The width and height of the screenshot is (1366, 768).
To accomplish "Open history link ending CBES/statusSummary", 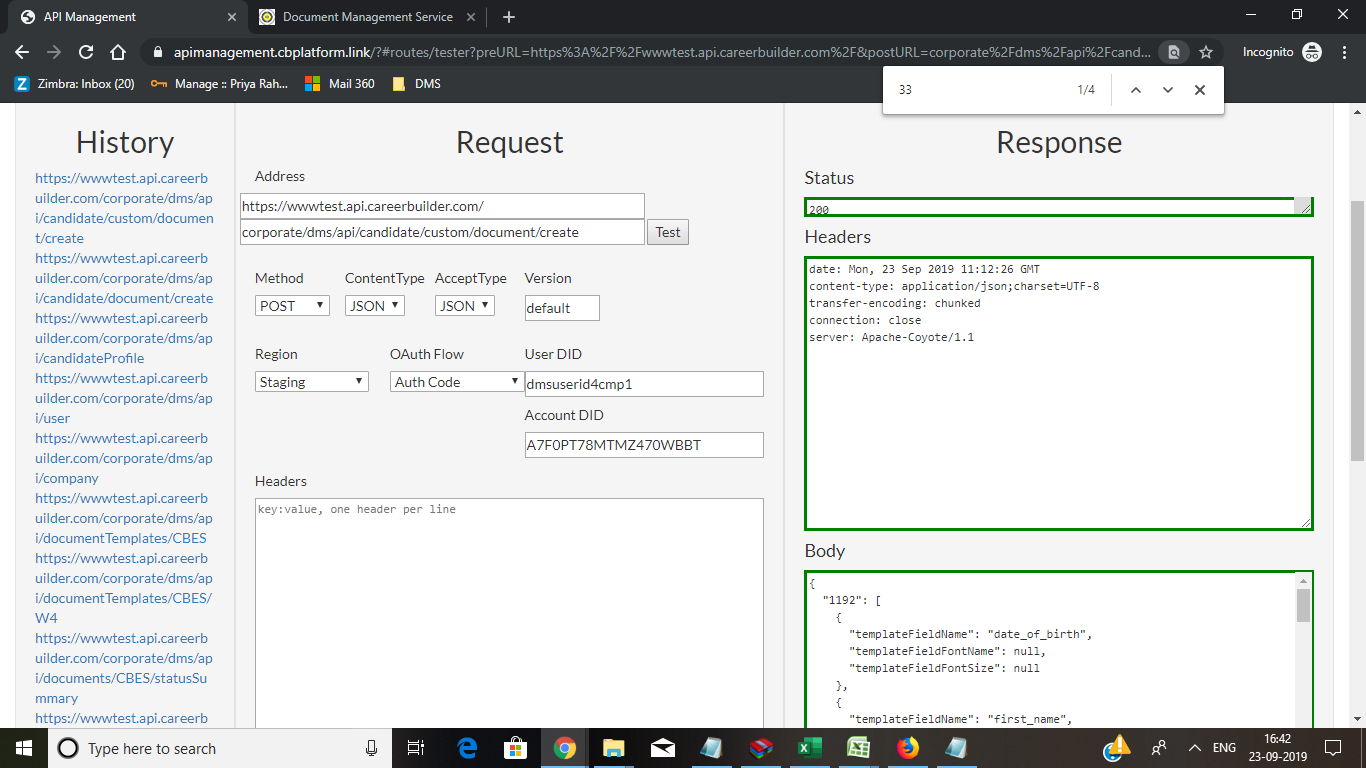I will pyautogui.click(x=124, y=668).
